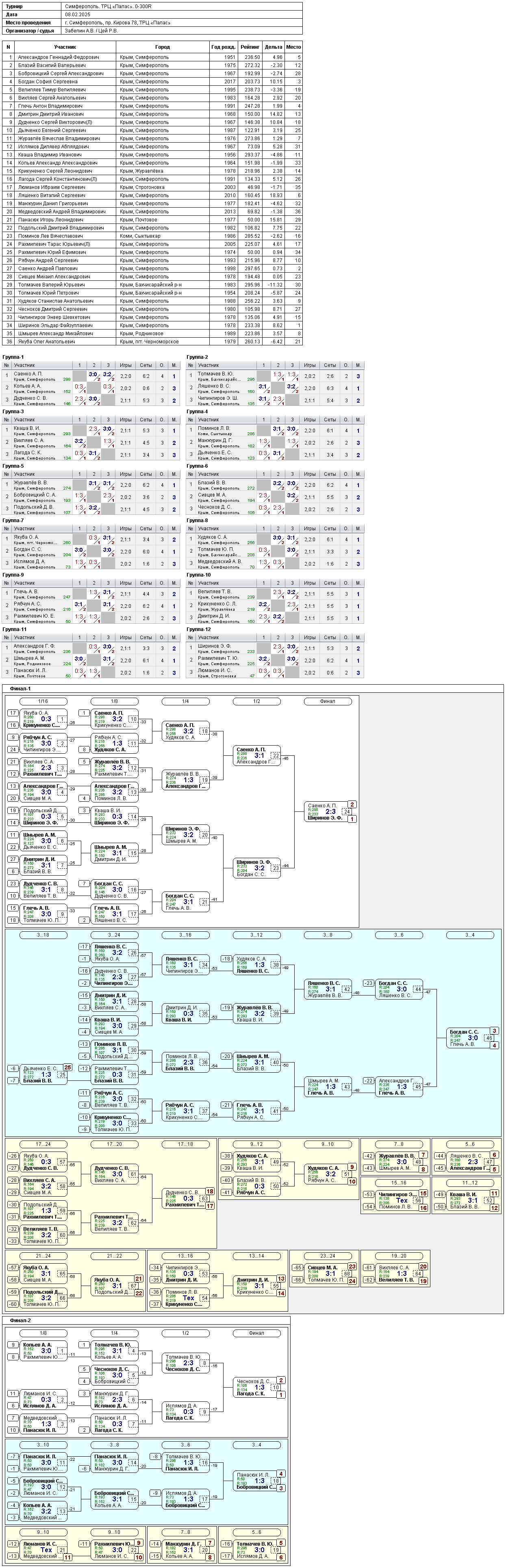Click participant 'Поминов Лев Вячеславович'
The image size is (506, 1568).
coord(50,236)
